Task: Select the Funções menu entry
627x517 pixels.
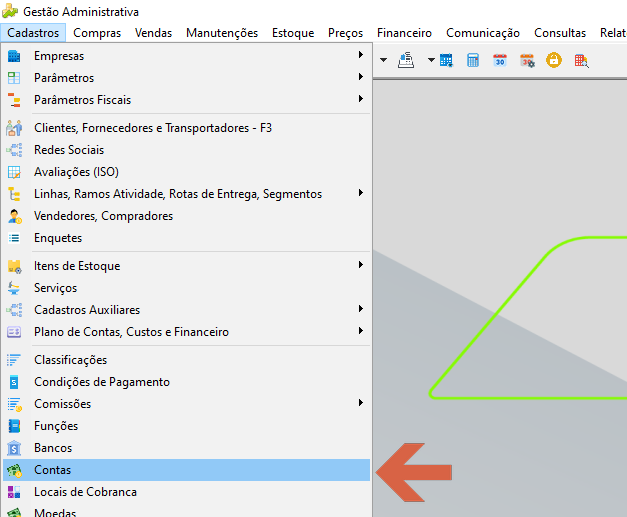Action: tap(186, 426)
